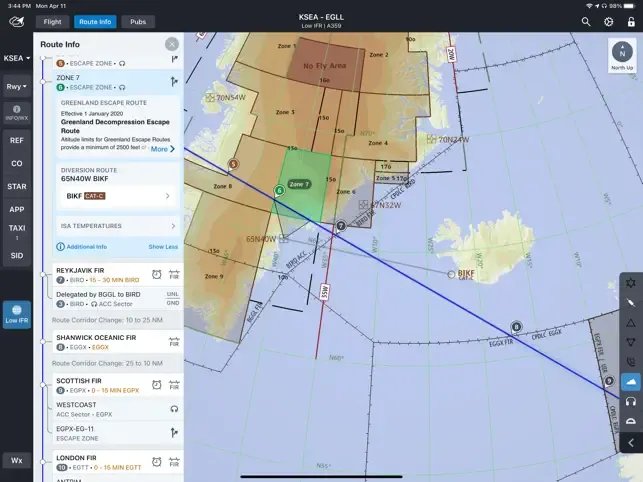This screenshot has height=482, width=643.
Task: Switch to the Pubs tab
Action: pos(138,22)
